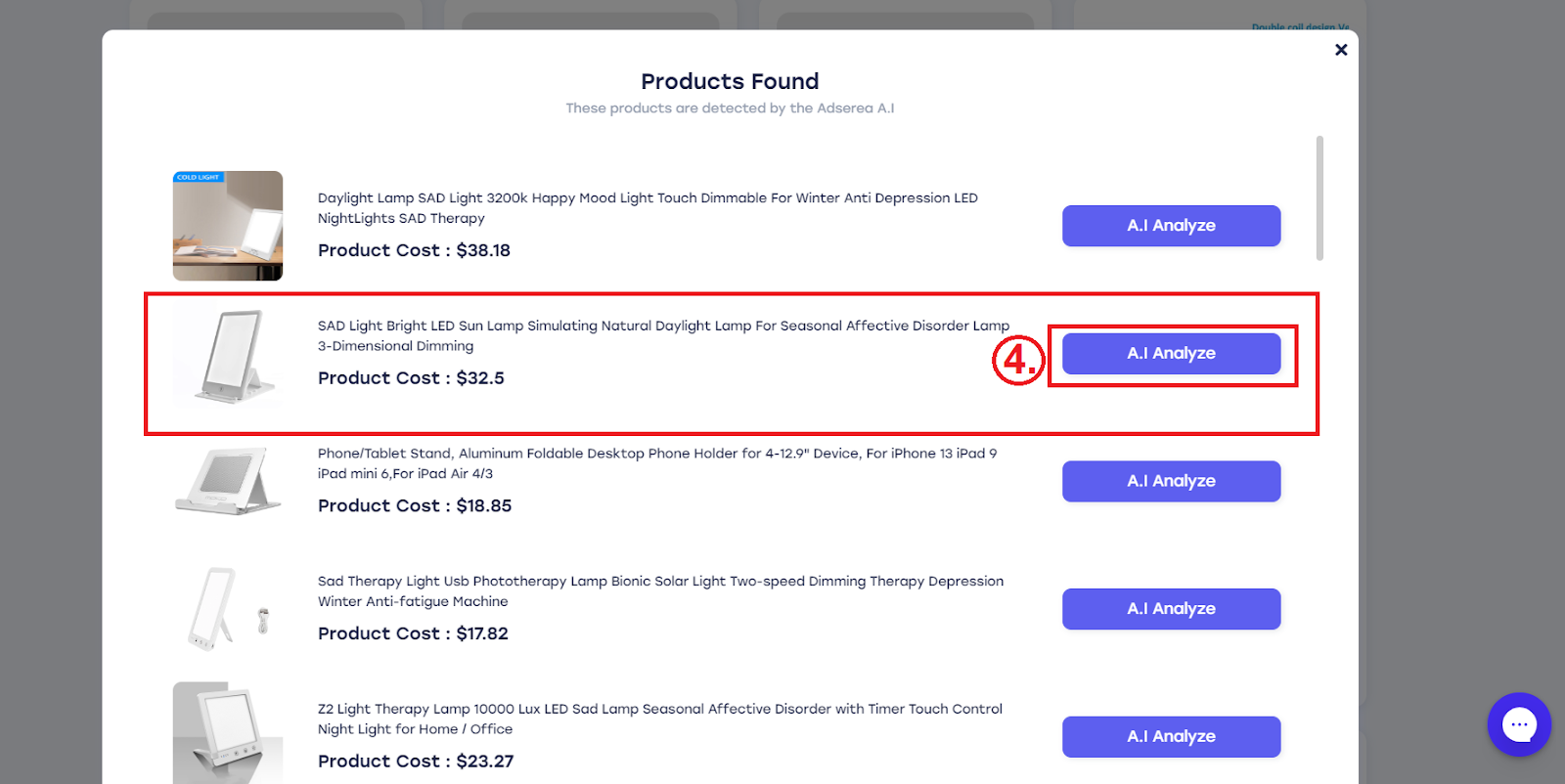This screenshot has width=1565, height=784.
Task: Click the Products Found heading
Action: (x=730, y=81)
